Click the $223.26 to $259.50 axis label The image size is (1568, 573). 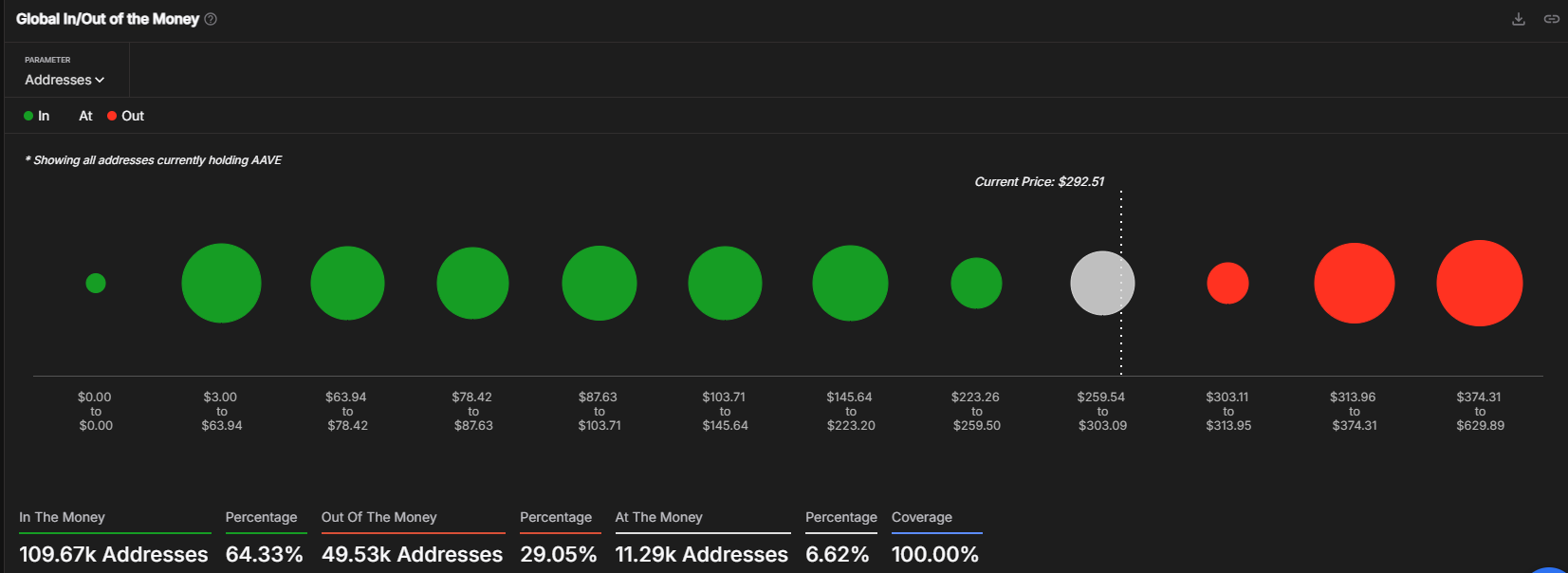pos(976,411)
